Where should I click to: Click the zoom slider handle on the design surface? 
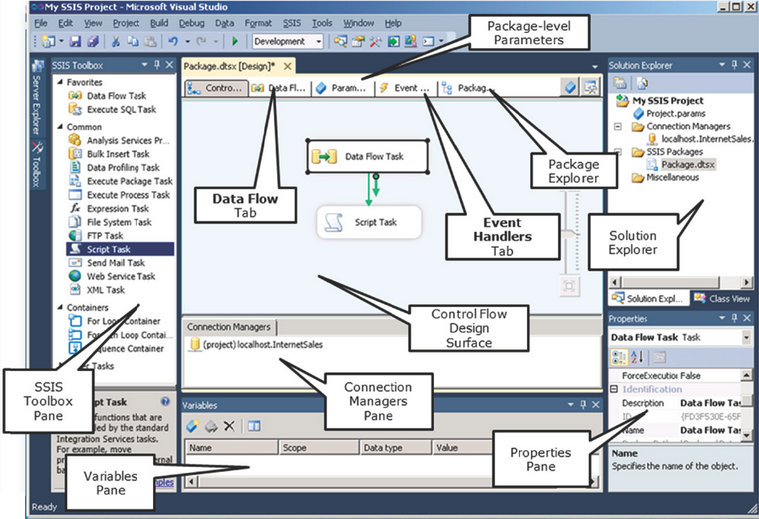[x=570, y=234]
